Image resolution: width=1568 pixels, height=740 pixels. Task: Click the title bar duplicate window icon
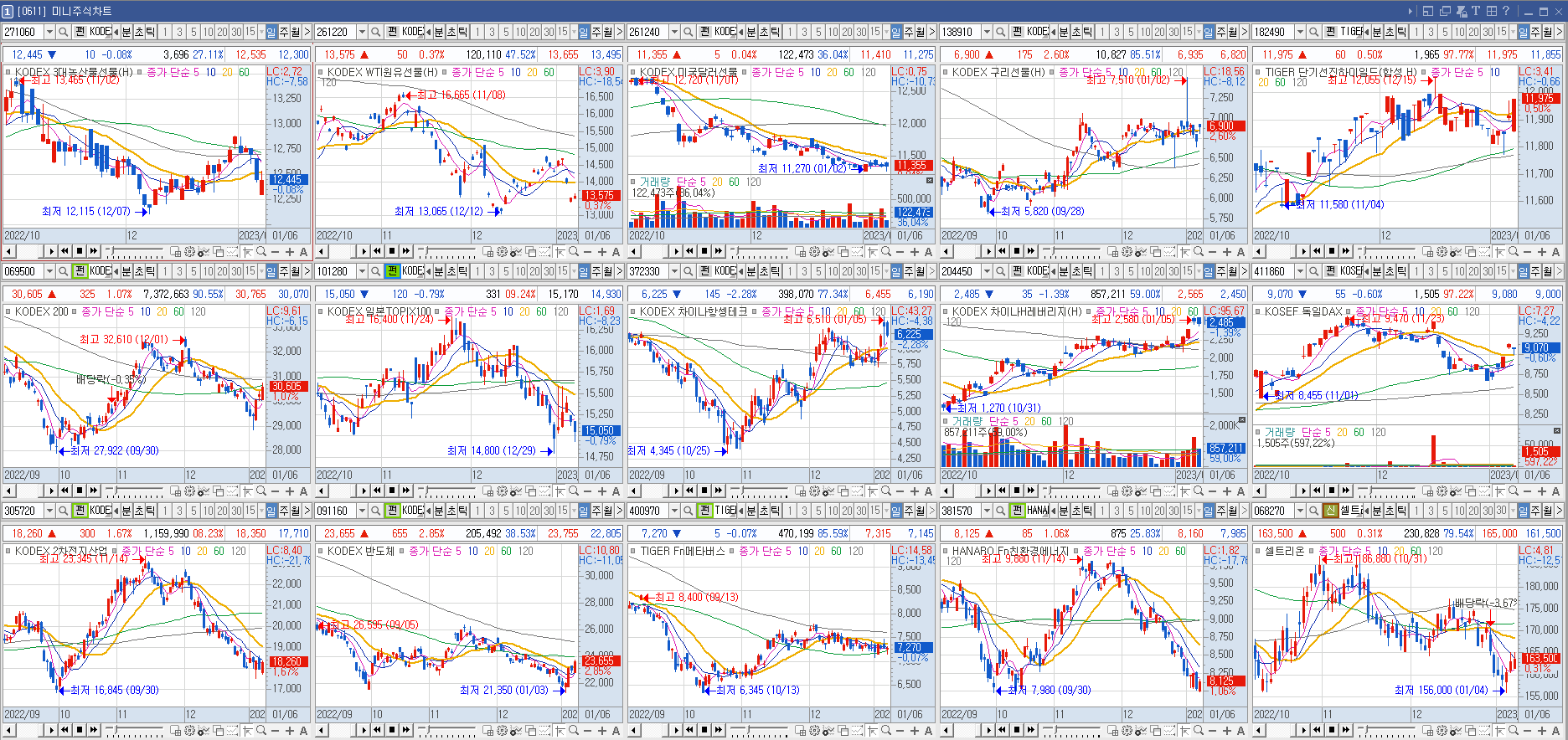tap(1445, 11)
